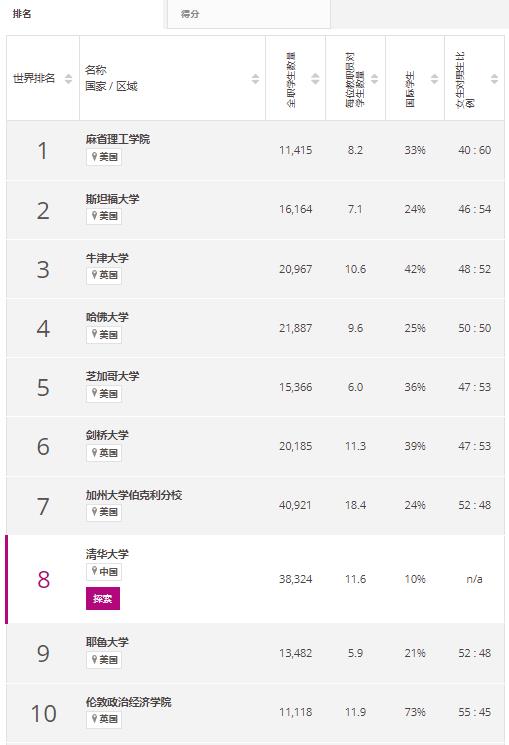
Task: Switch to the 排名 tab
Action: 82,14
